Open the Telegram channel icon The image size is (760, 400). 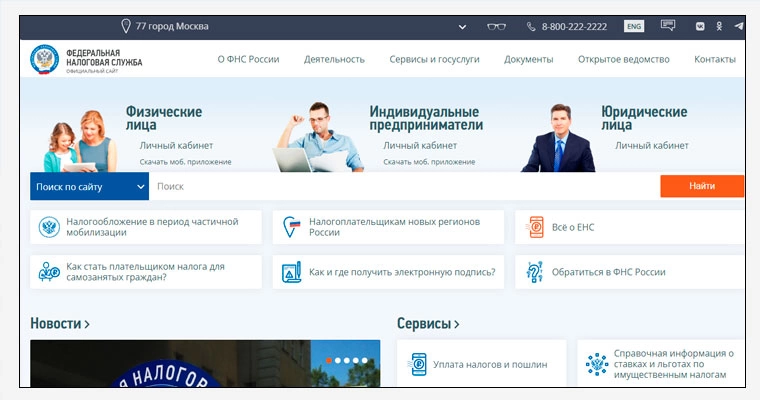tap(738, 26)
